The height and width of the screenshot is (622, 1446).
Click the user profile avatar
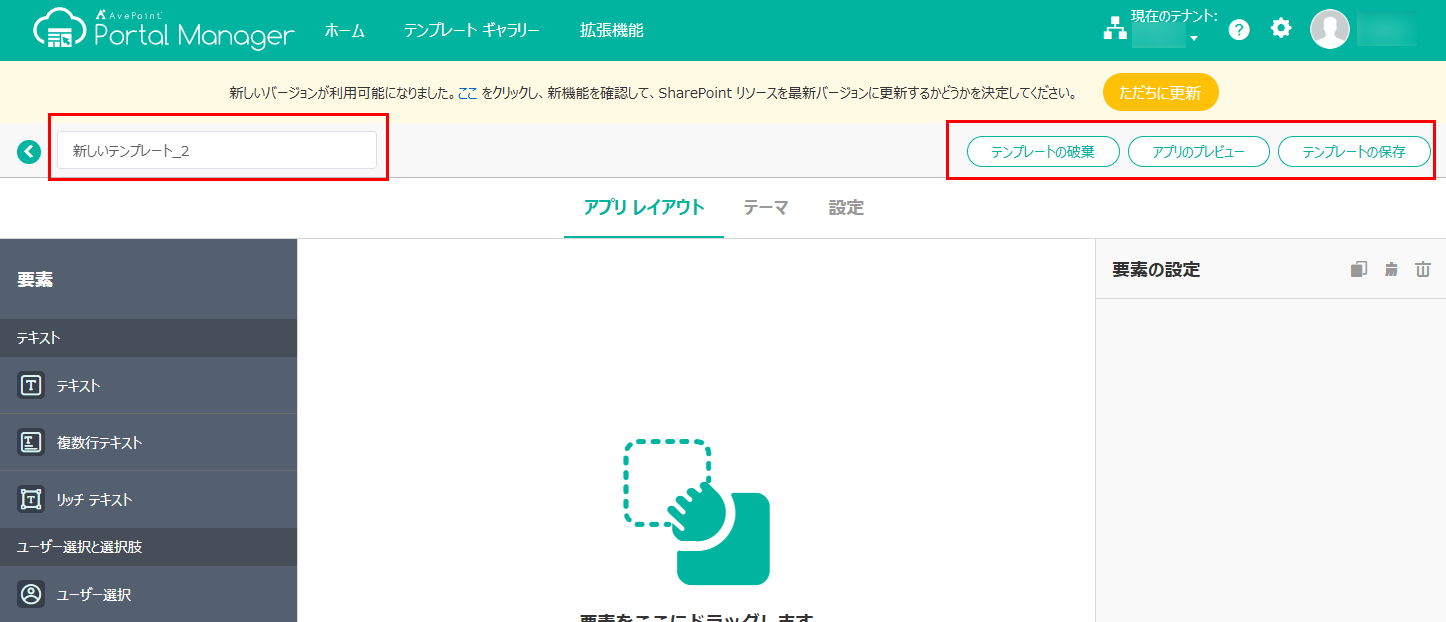1330,29
